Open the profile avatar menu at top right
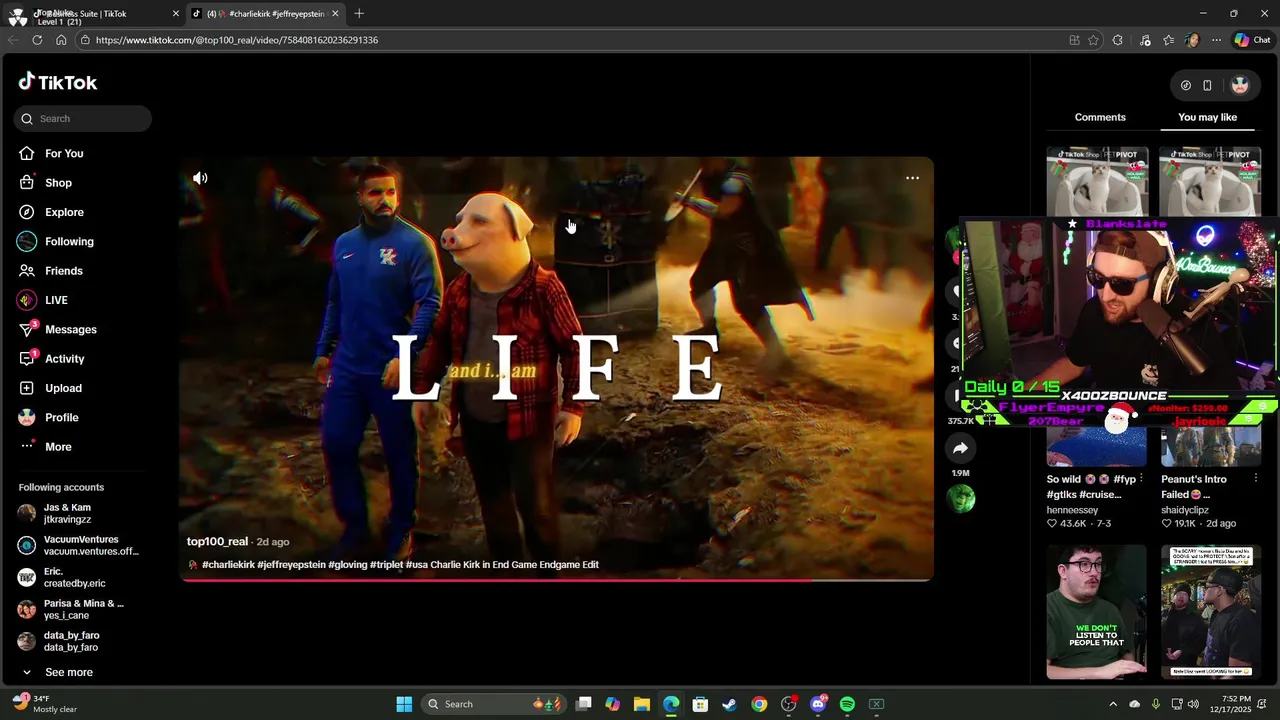Image resolution: width=1280 pixels, height=720 pixels. [1240, 85]
